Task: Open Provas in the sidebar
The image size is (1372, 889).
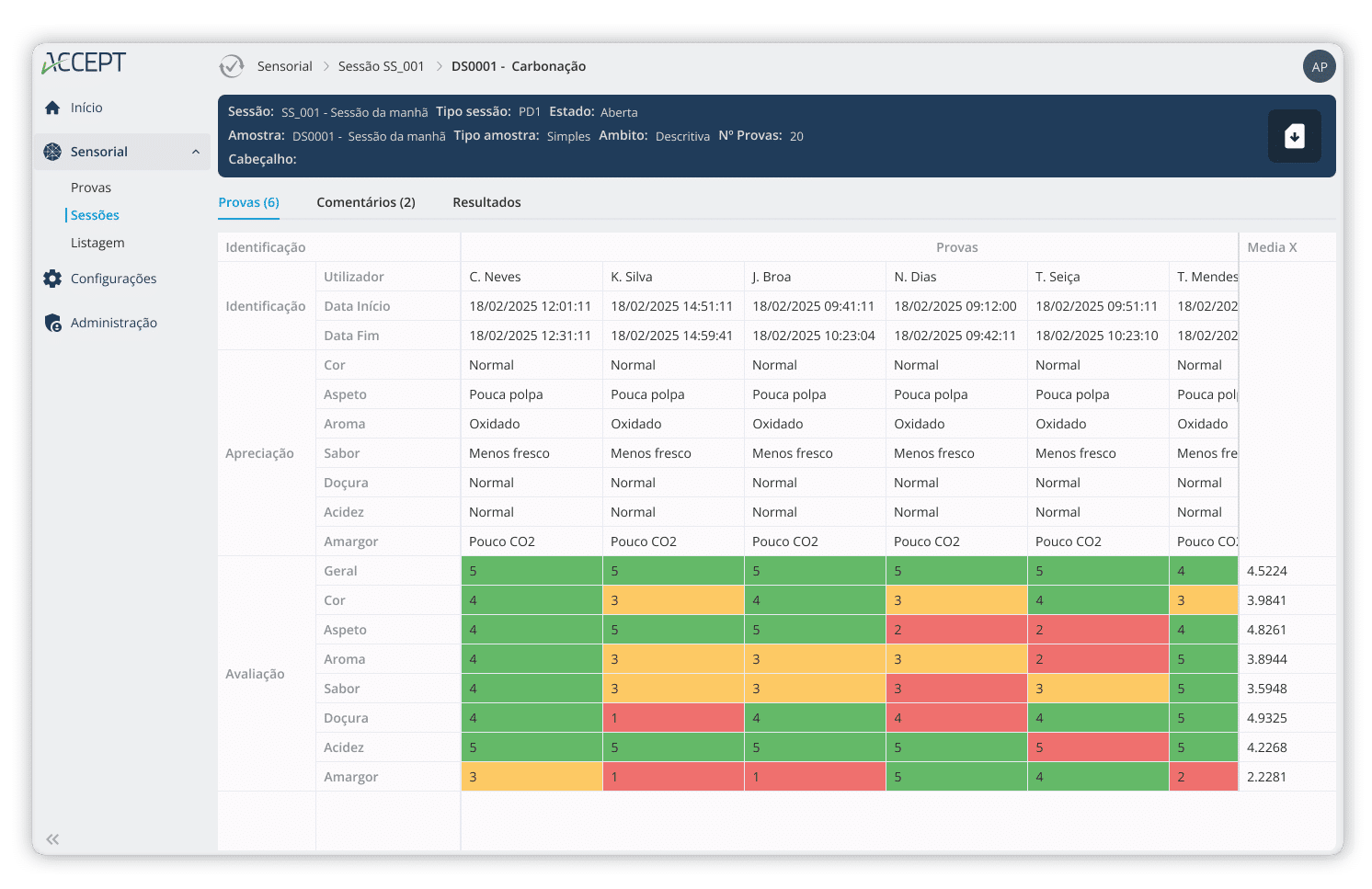Action: (91, 188)
